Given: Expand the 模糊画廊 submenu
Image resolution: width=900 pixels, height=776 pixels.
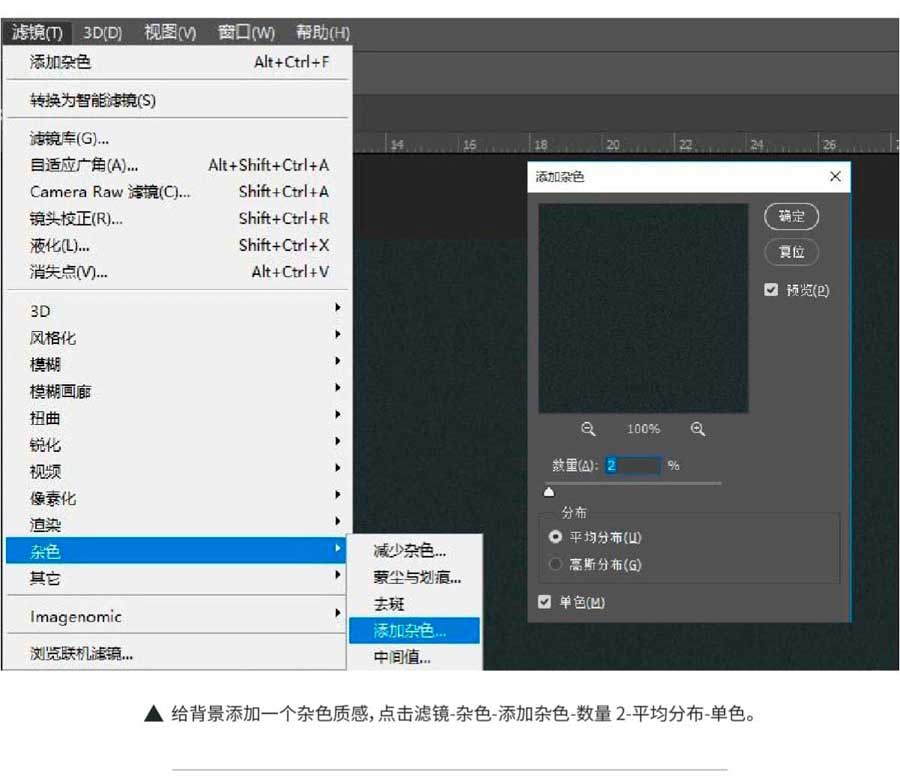Looking at the screenshot, I should point(176,391).
